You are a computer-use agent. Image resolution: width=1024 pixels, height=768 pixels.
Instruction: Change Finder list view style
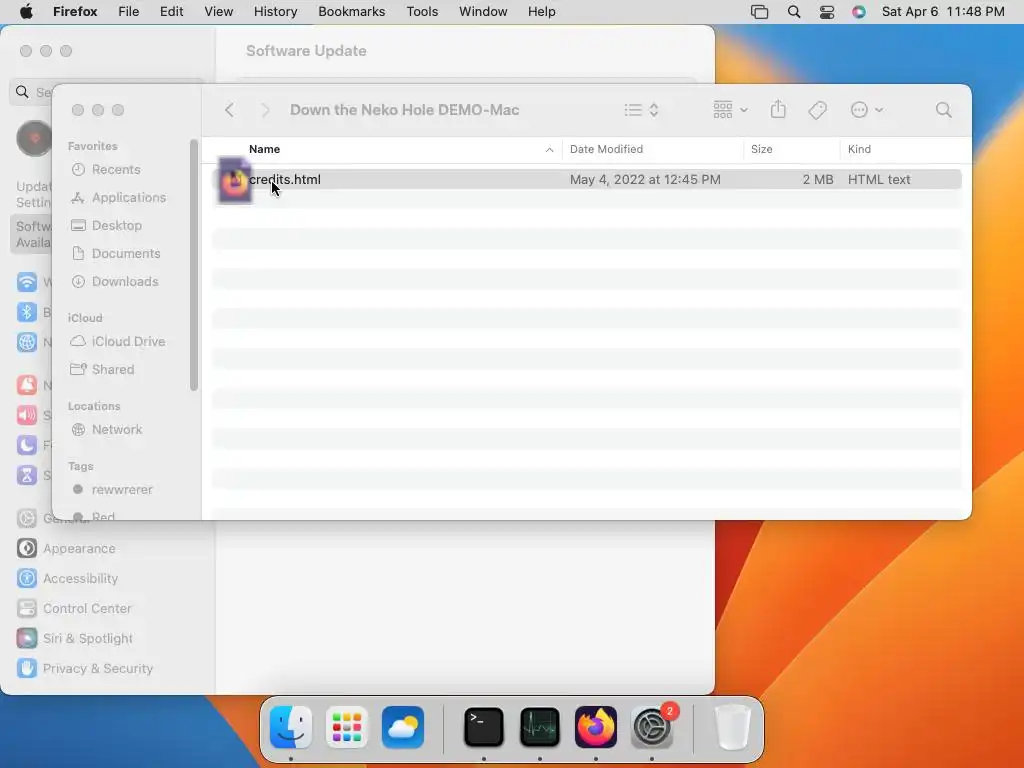[x=641, y=110]
